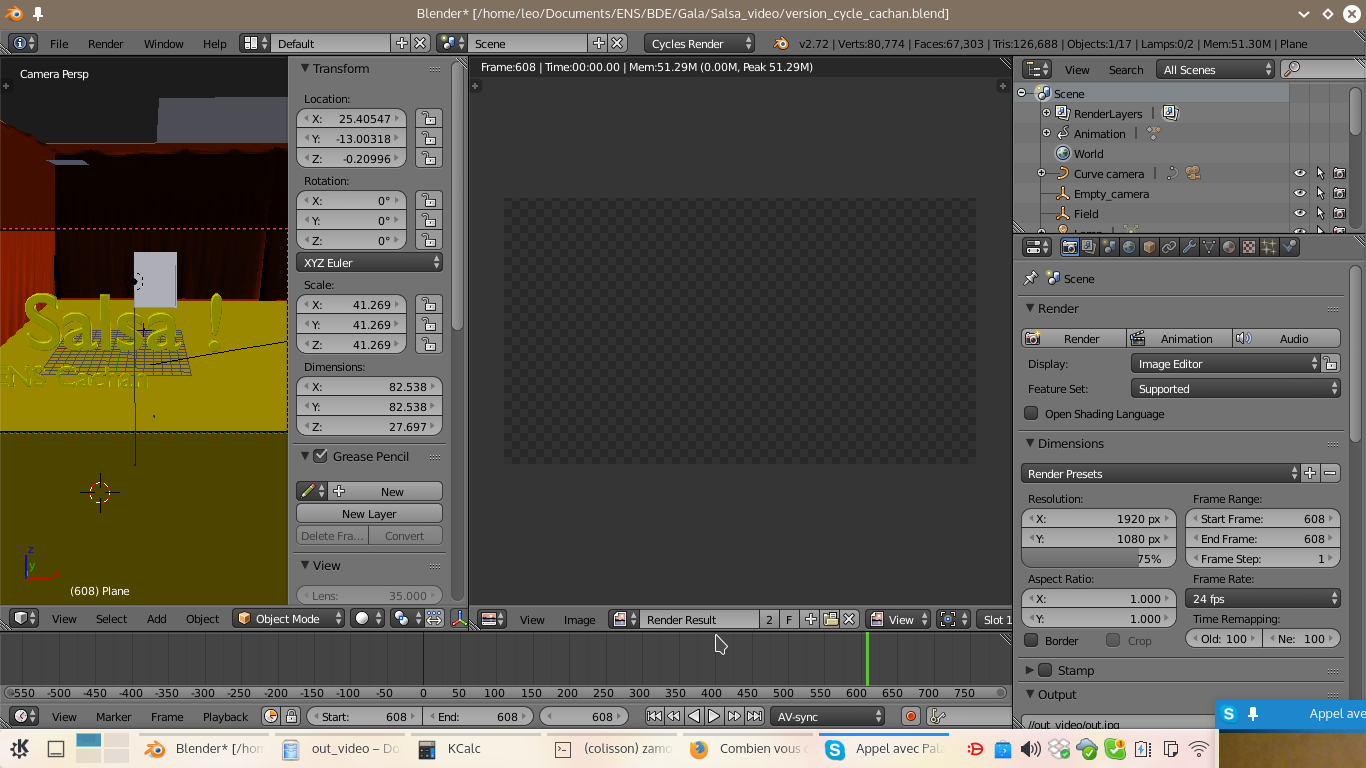Open the All Scenes outliner filter dropdown

pyautogui.click(x=1215, y=69)
